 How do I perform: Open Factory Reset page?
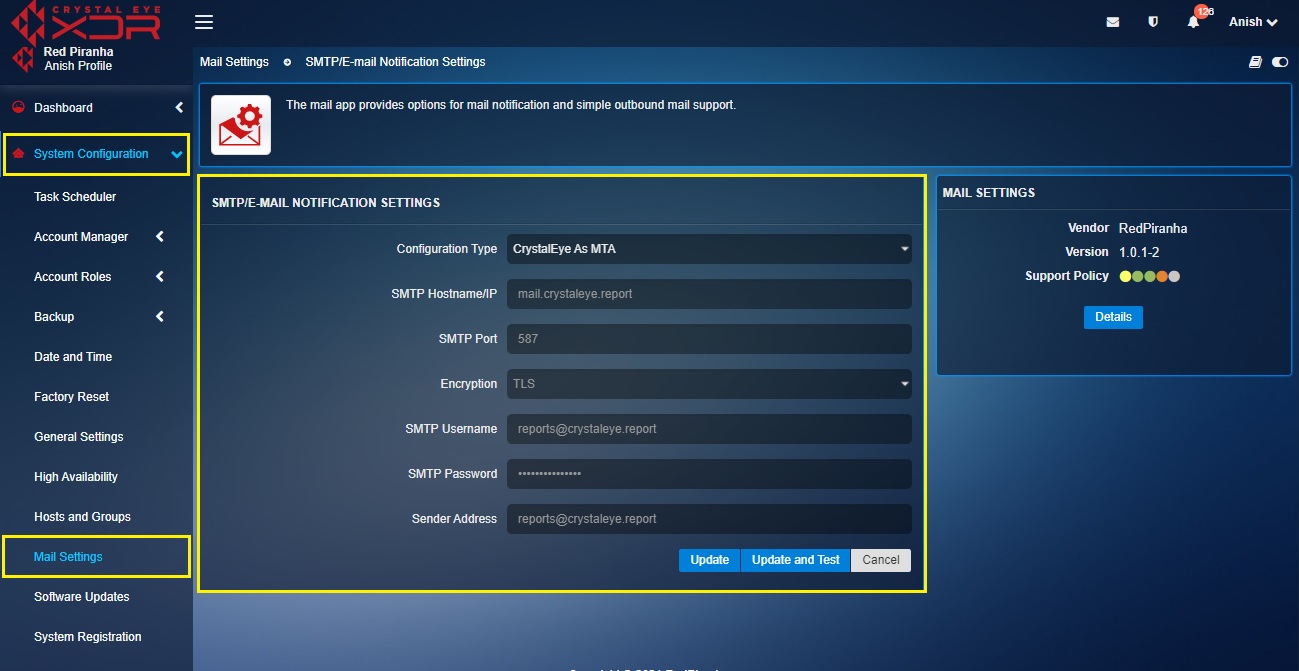click(x=72, y=397)
